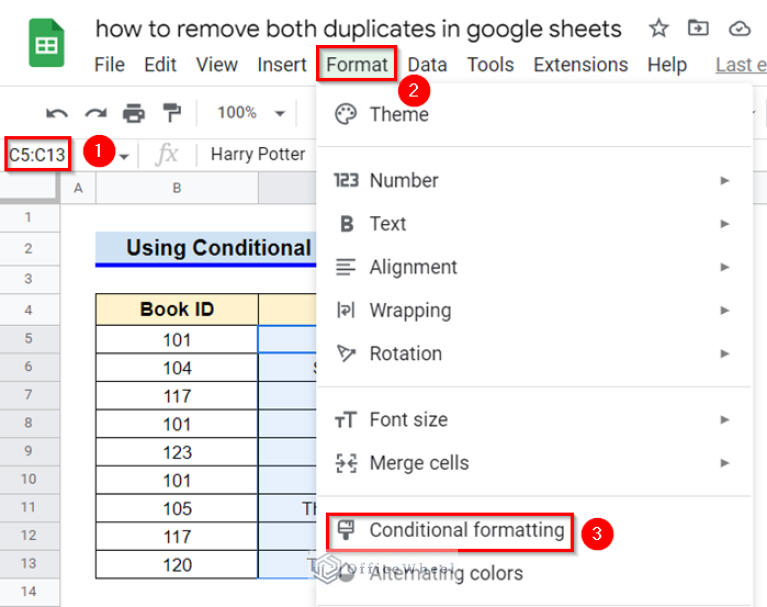Viewport: 767px width, 607px height.
Task: Select Theme in the Format menu
Action: pyautogui.click(x=398, y=114)
